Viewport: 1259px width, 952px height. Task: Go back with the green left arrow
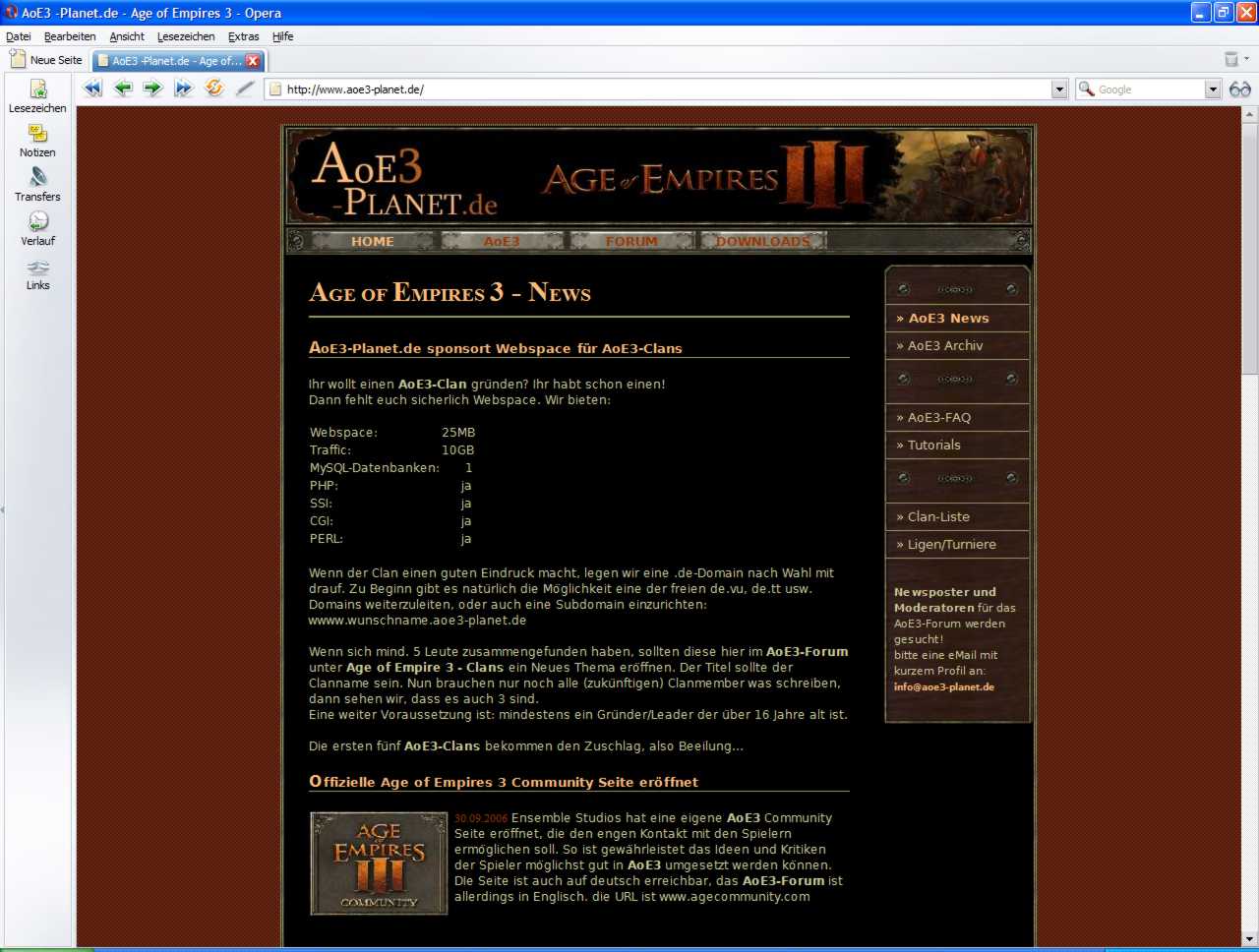(123, 89)
